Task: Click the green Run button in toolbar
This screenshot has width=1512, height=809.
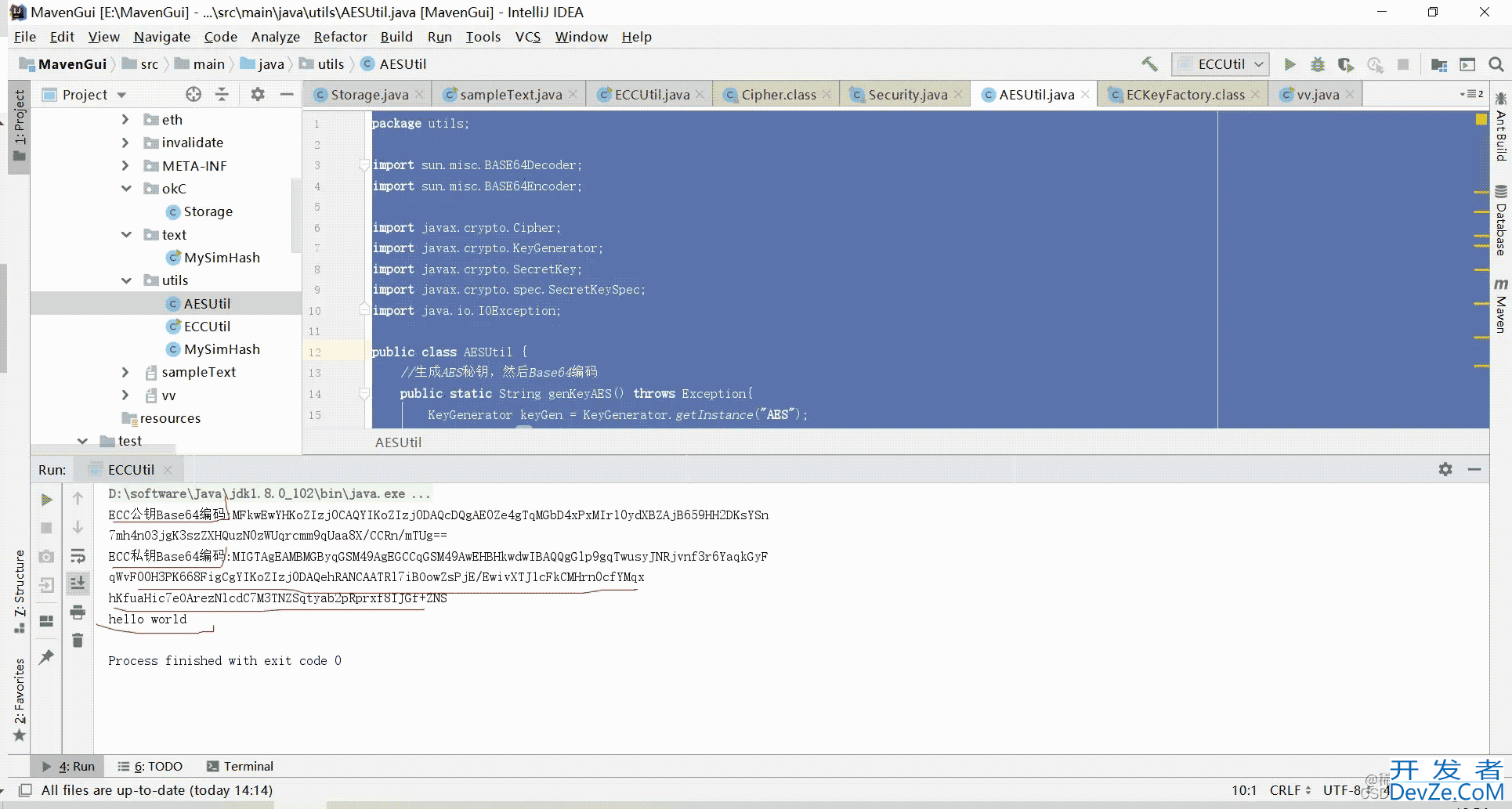Action: point(1290,64)
